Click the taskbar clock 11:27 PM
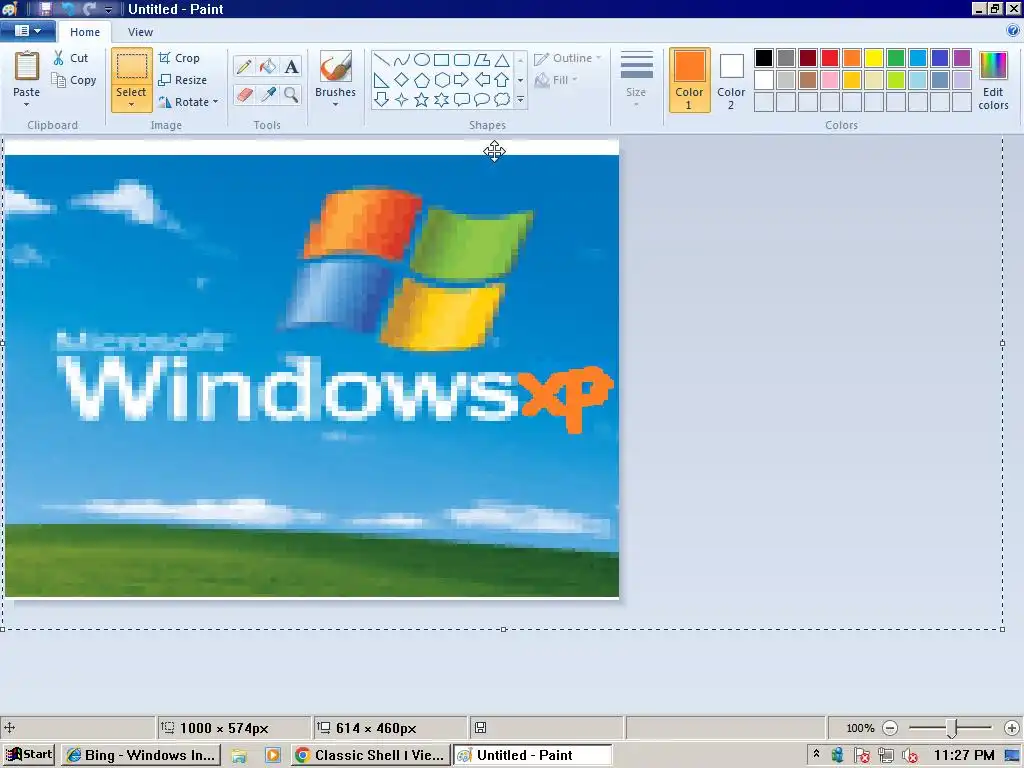 click(x=964, y=756)
